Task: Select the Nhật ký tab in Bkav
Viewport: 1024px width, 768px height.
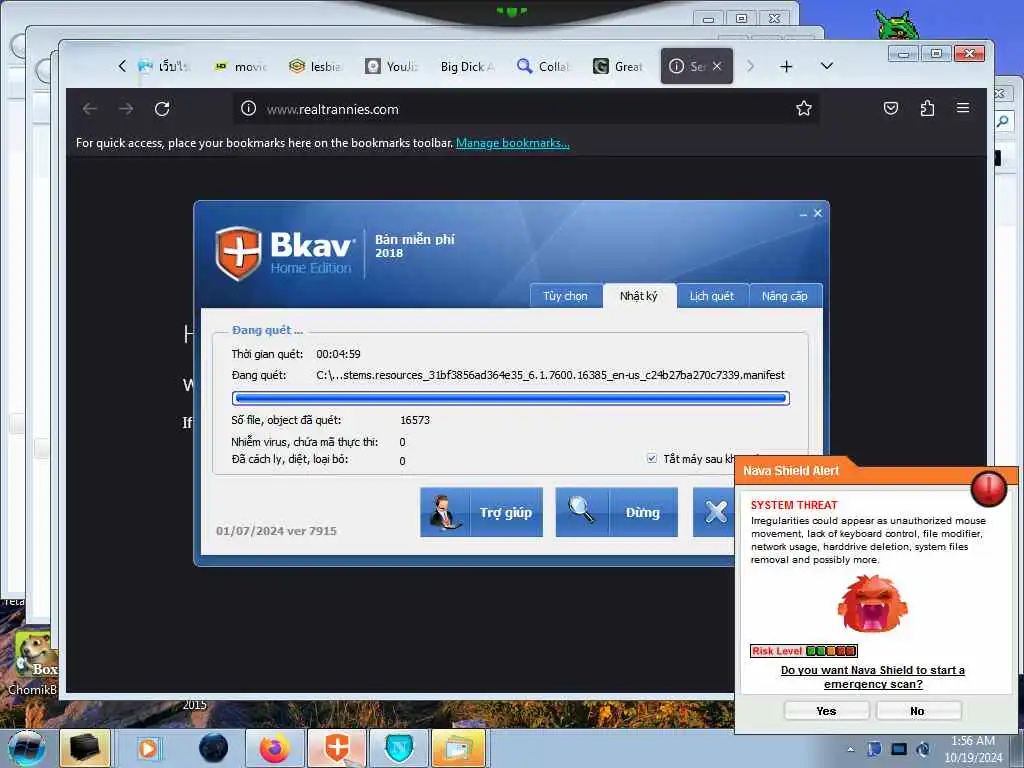Action: click(x=639, y=296)
